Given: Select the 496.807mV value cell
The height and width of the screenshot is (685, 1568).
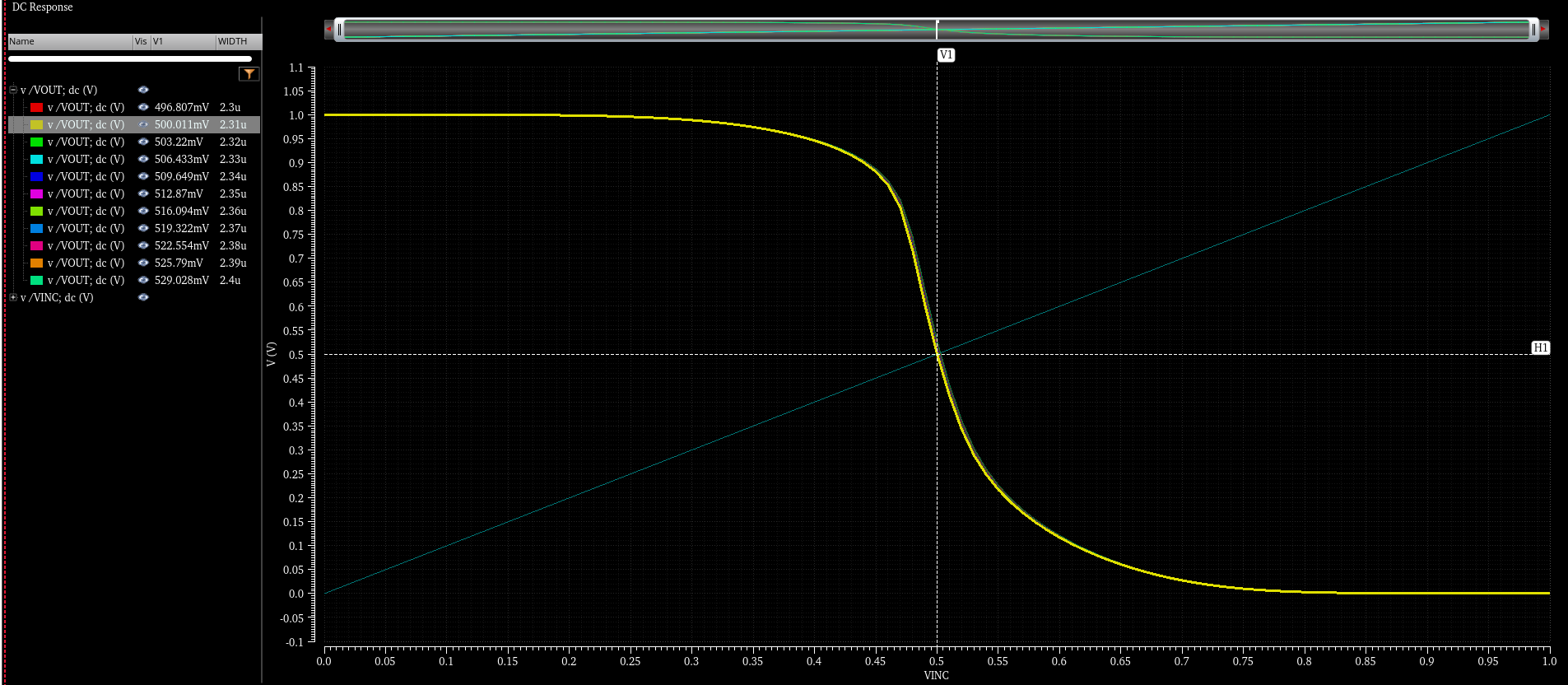Looking at the screenshot, I should [x=182, y=107].
